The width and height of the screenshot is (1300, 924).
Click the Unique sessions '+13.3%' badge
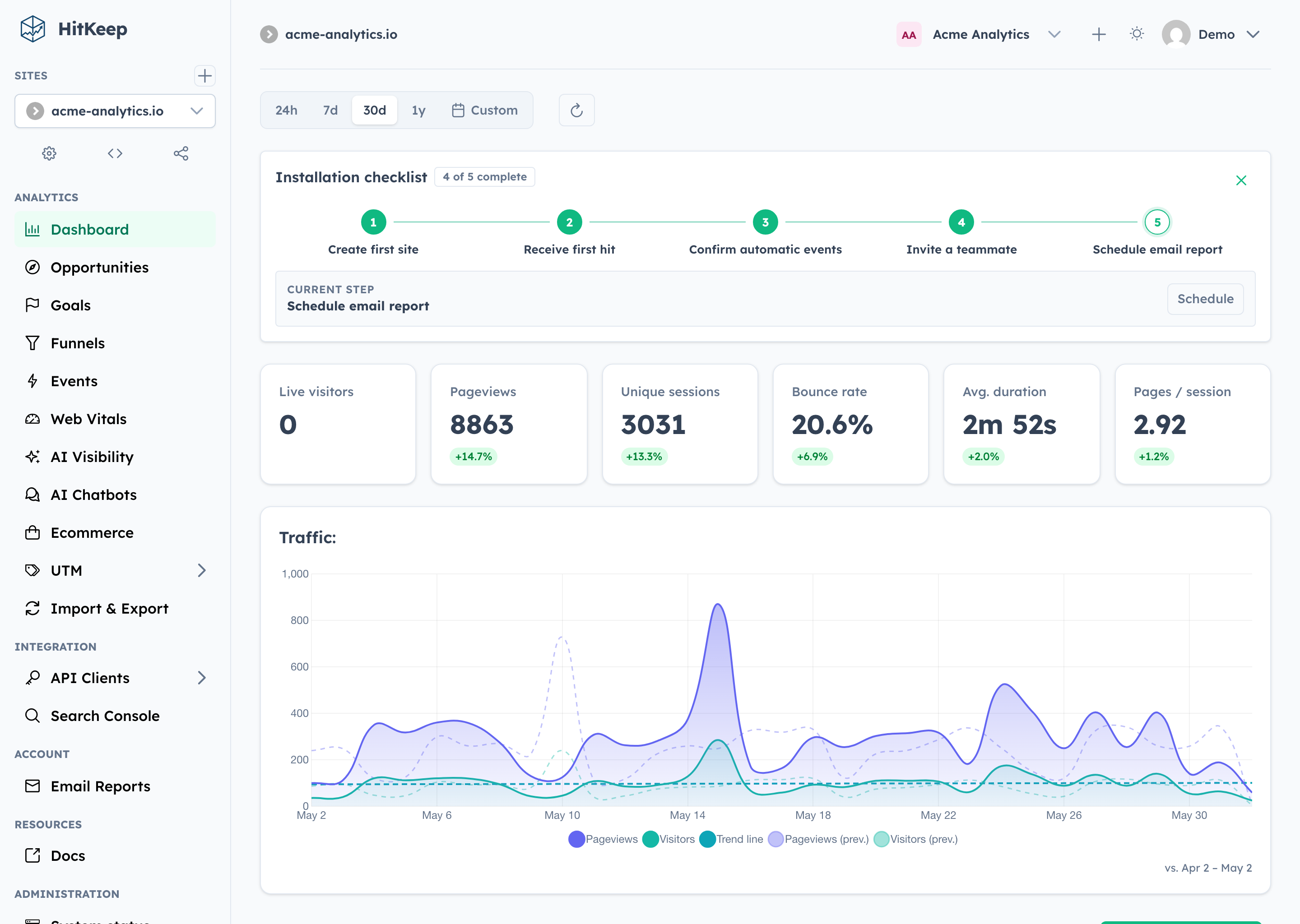pyautogui.click(x=644, y=456)
